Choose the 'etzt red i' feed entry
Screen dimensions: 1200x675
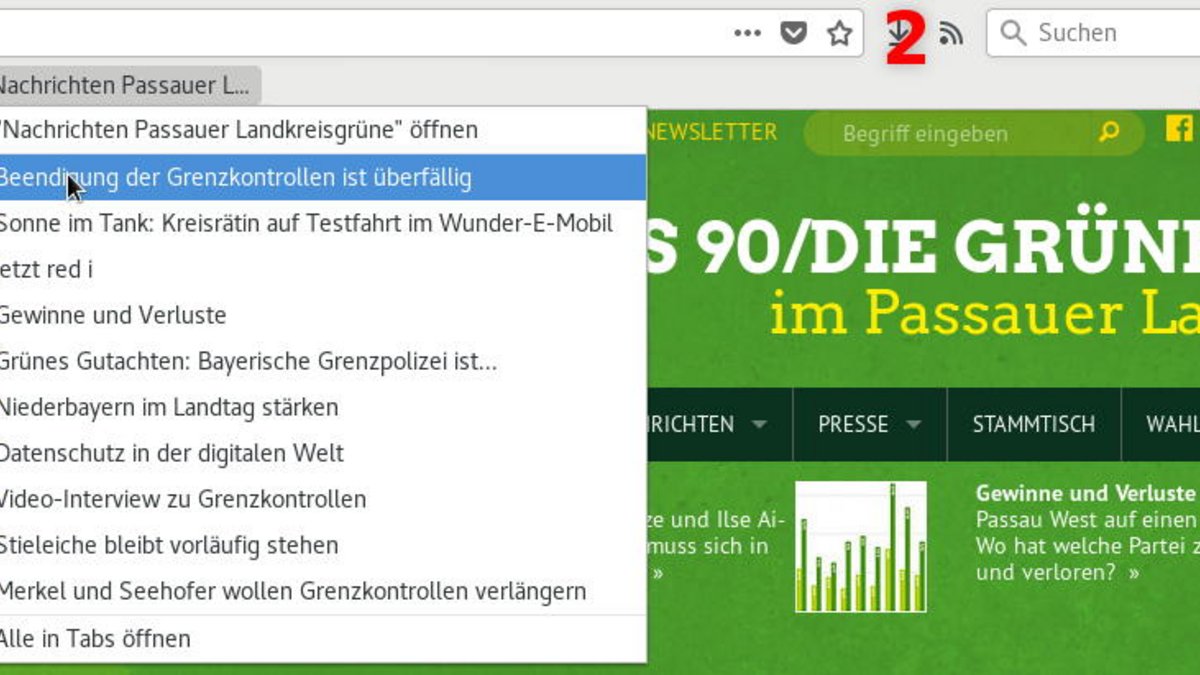(322, 269)
